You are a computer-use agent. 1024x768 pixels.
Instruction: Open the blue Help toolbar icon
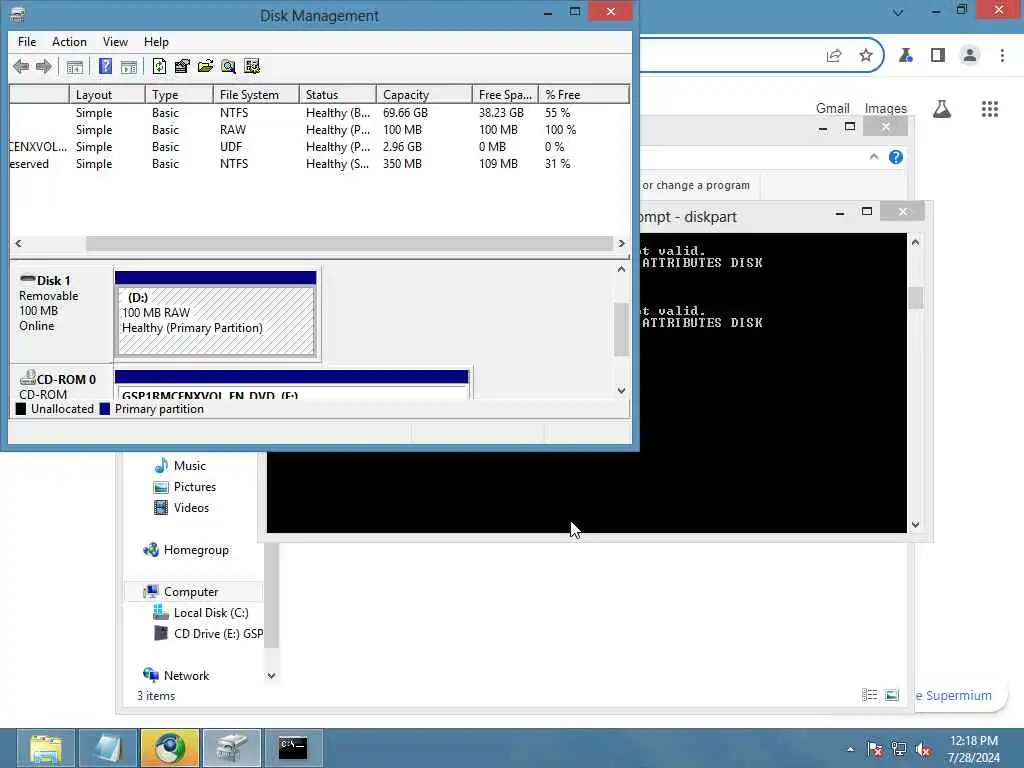click(105, 67)
